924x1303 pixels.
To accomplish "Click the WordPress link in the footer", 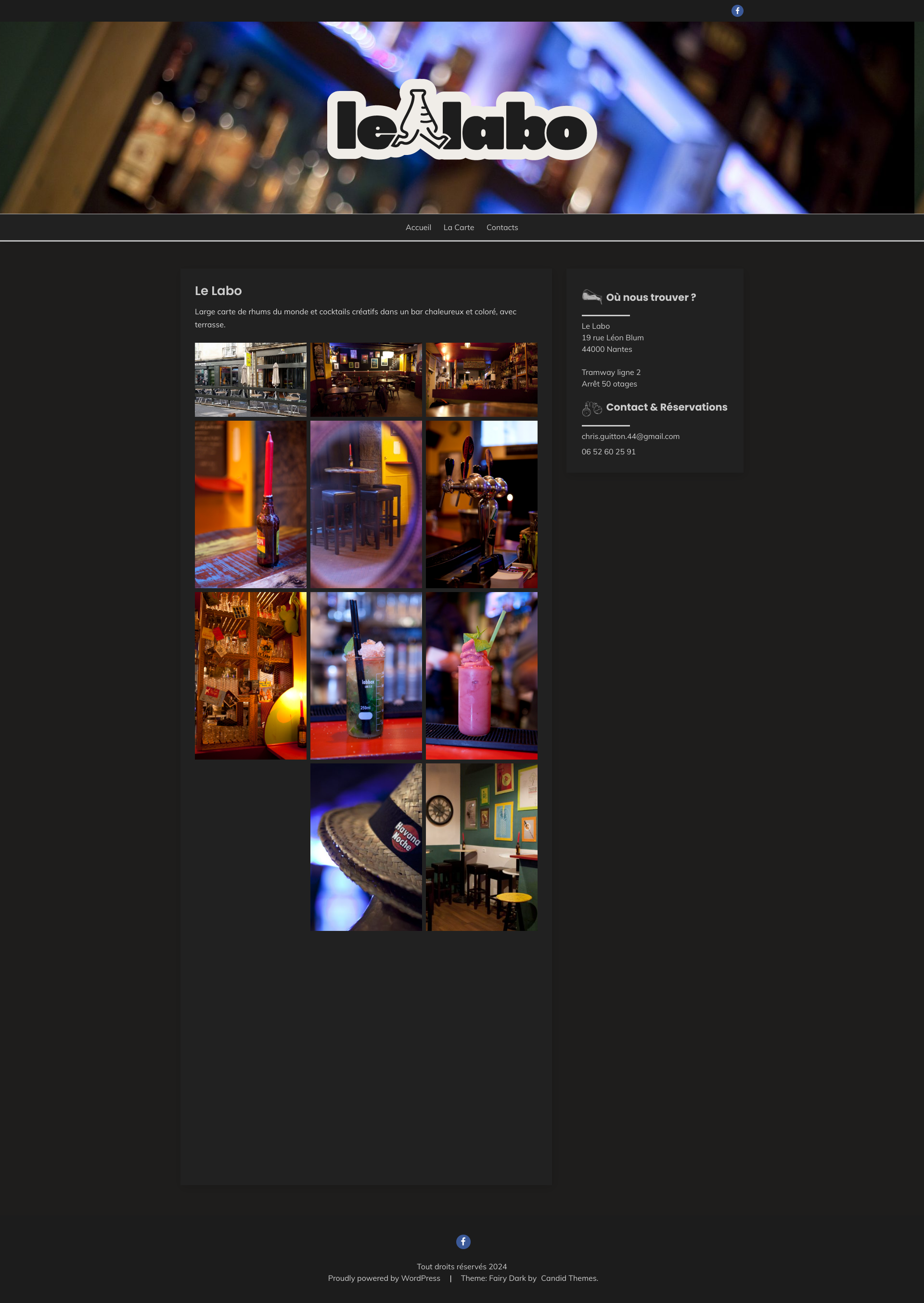I will pyautogui.click(x=421, y=1278).
